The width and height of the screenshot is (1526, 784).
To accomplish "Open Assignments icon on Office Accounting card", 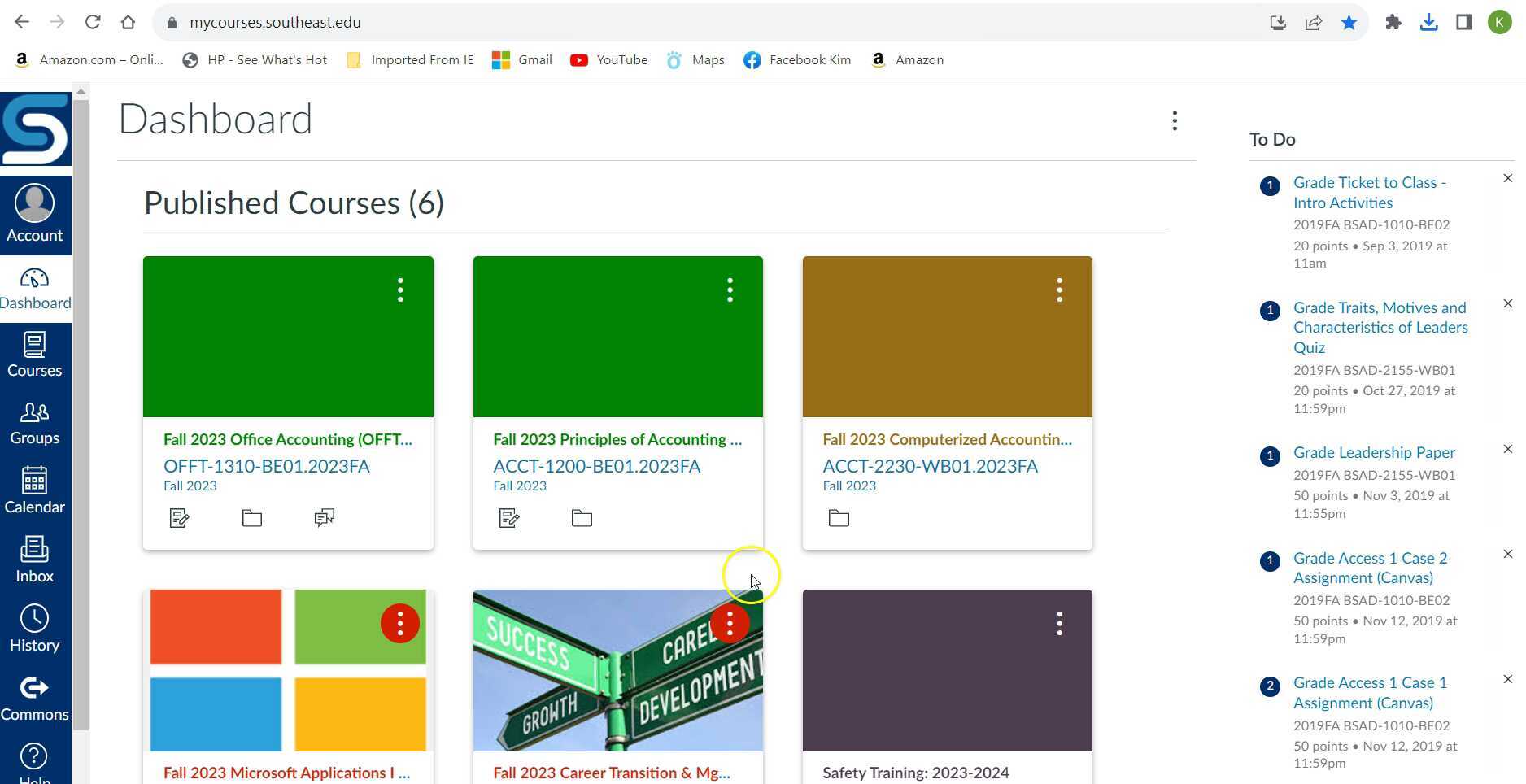I will pos(179,518).
